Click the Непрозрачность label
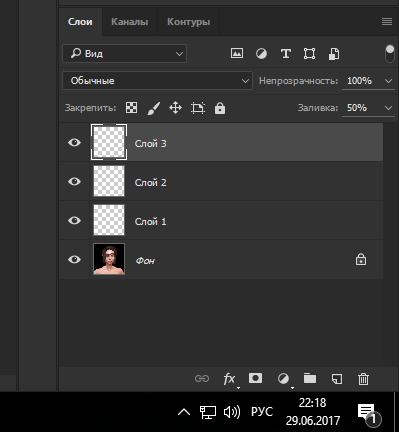 298,81
